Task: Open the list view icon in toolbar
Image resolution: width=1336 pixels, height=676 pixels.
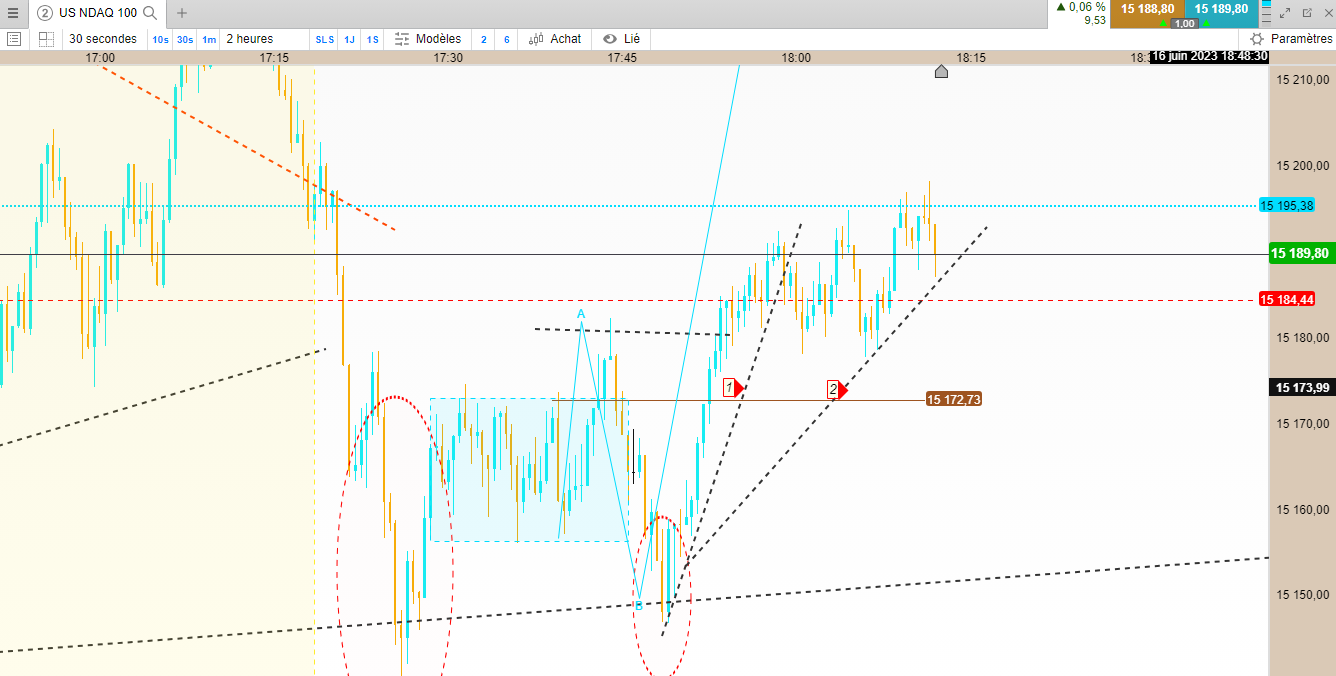Action: click(x=14, y=39)
